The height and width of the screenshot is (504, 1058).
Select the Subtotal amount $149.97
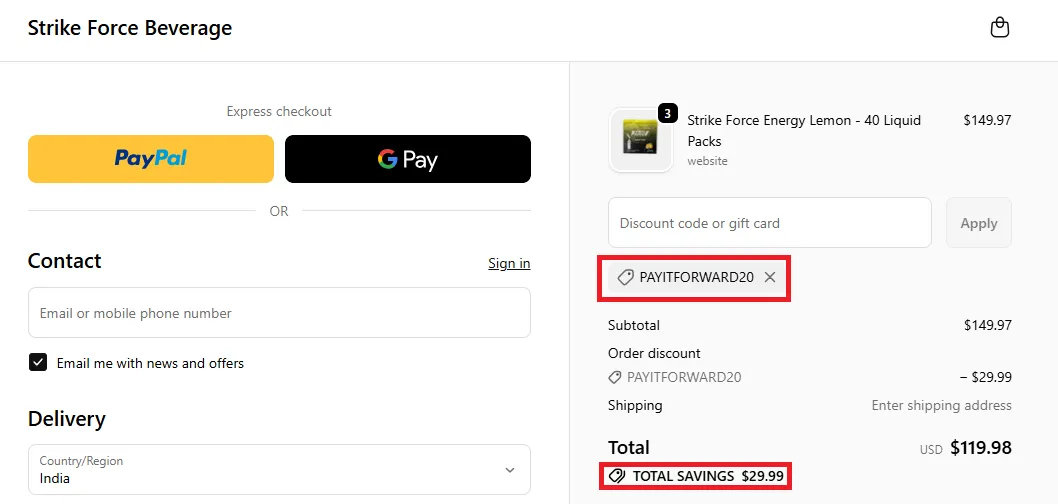pos(987,325)
